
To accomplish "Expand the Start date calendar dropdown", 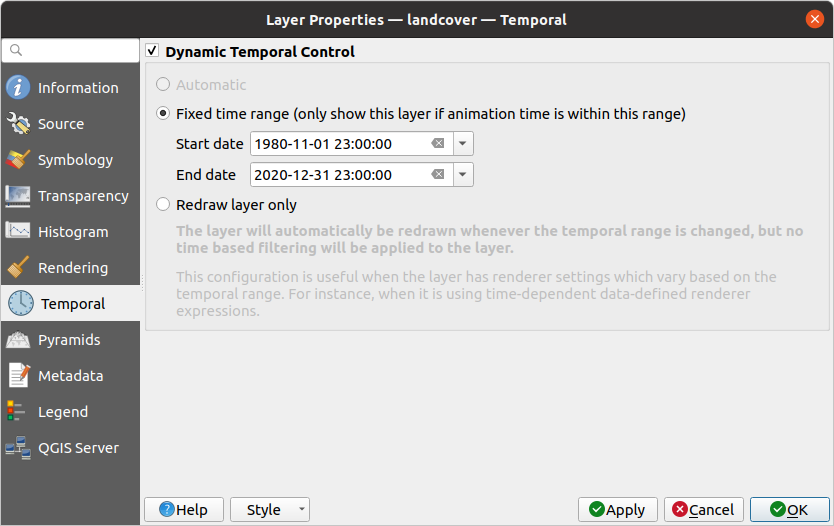I will click(463, 144).
